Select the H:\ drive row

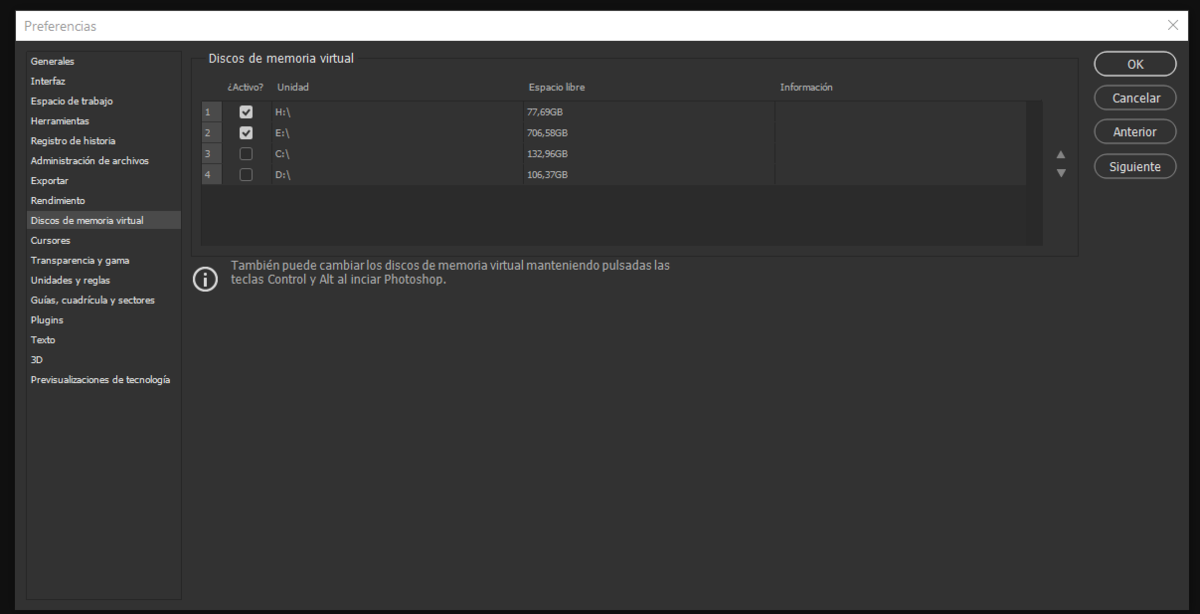[614, 112]
